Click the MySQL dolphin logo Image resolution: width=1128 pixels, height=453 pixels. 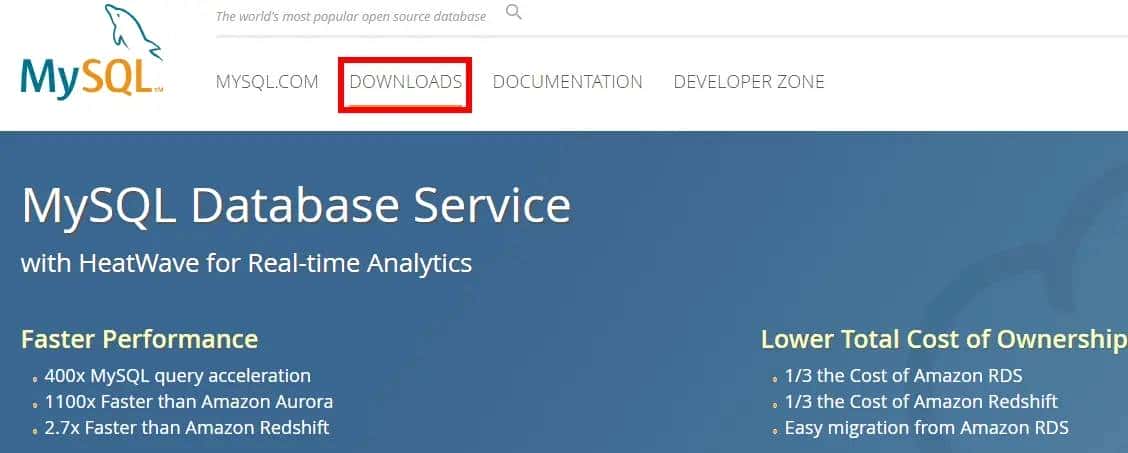coord(92,51)
